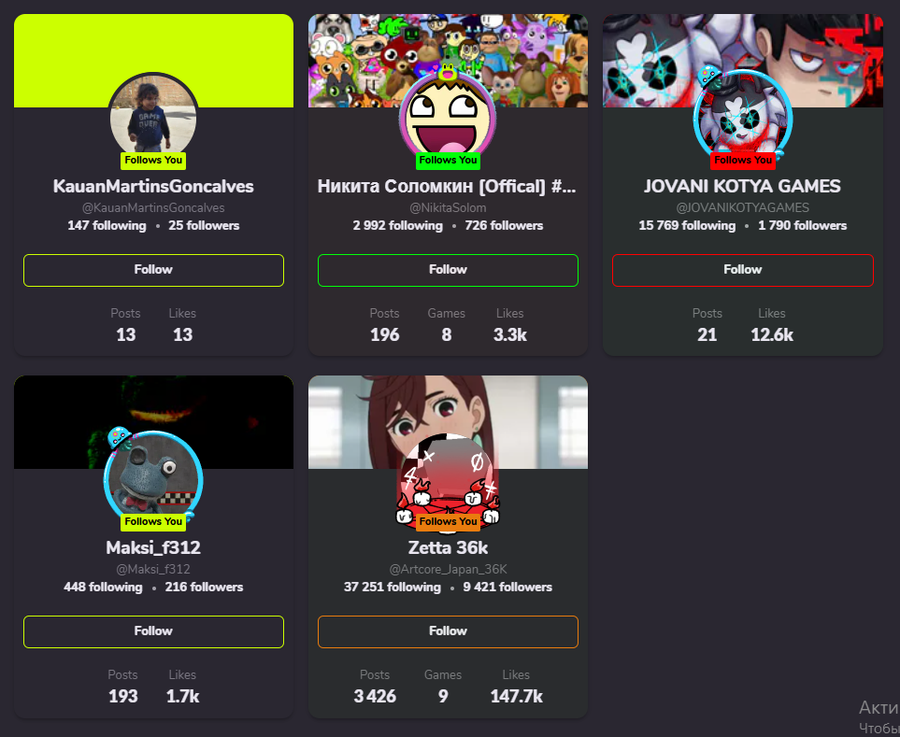The height and width of the screenshot is (737, 900).
Task: Open Zetta 36k's avatar picture
Action: 448,481
